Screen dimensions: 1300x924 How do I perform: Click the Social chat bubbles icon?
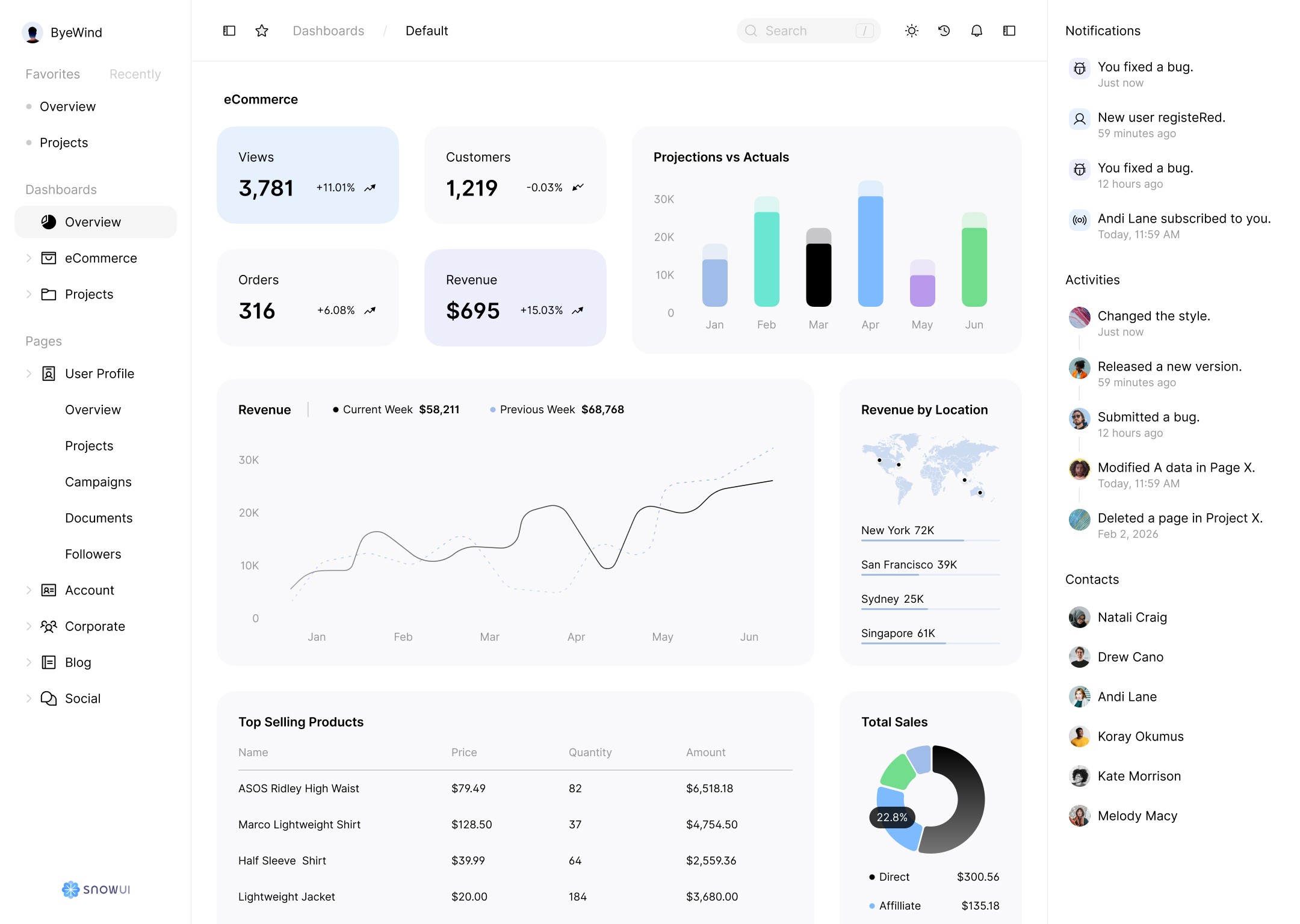(x=48, y=698)
